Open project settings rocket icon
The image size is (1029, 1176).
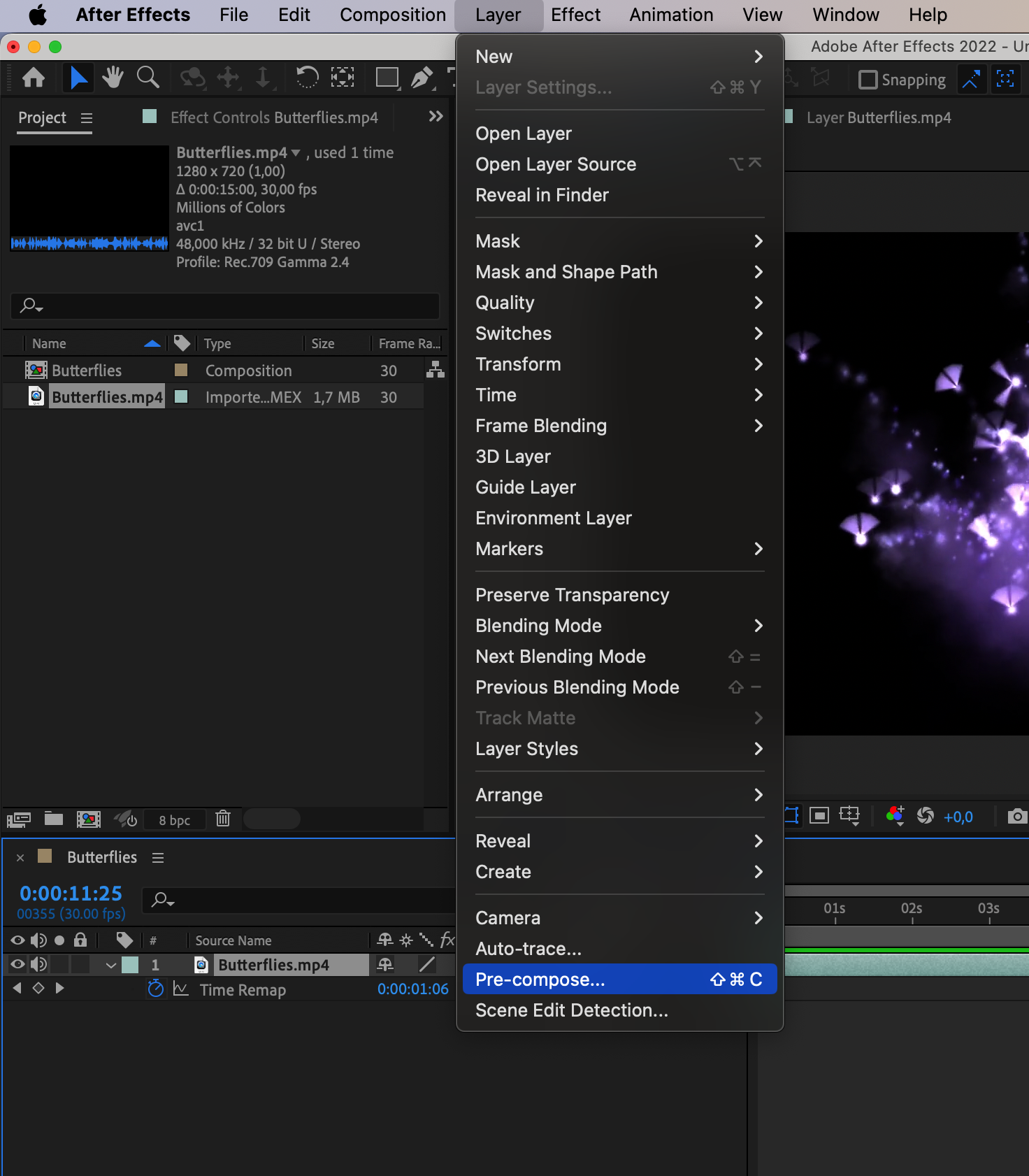[127, 819]
